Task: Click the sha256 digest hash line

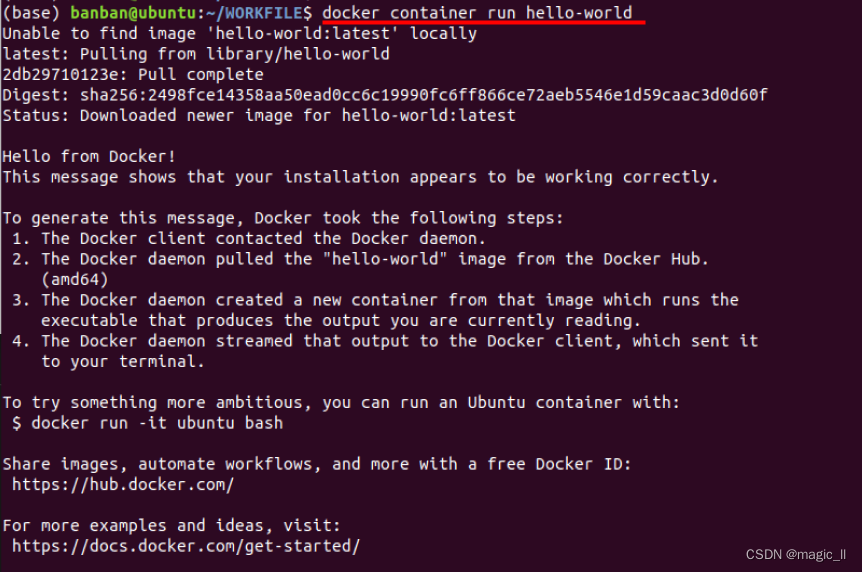Action: [x=384, y=95]
